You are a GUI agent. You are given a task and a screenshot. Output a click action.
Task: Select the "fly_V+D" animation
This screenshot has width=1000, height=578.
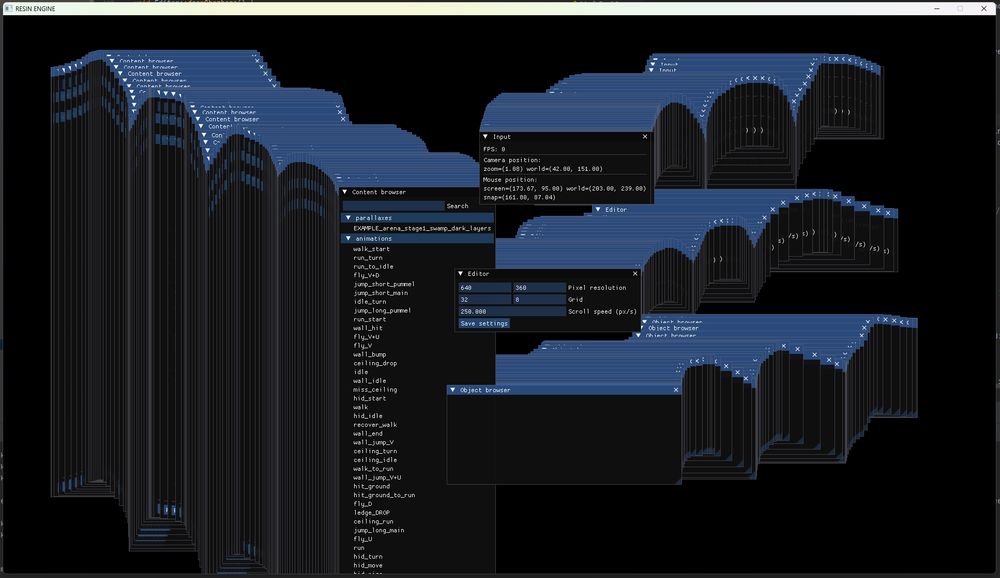[x=366, y=276]
